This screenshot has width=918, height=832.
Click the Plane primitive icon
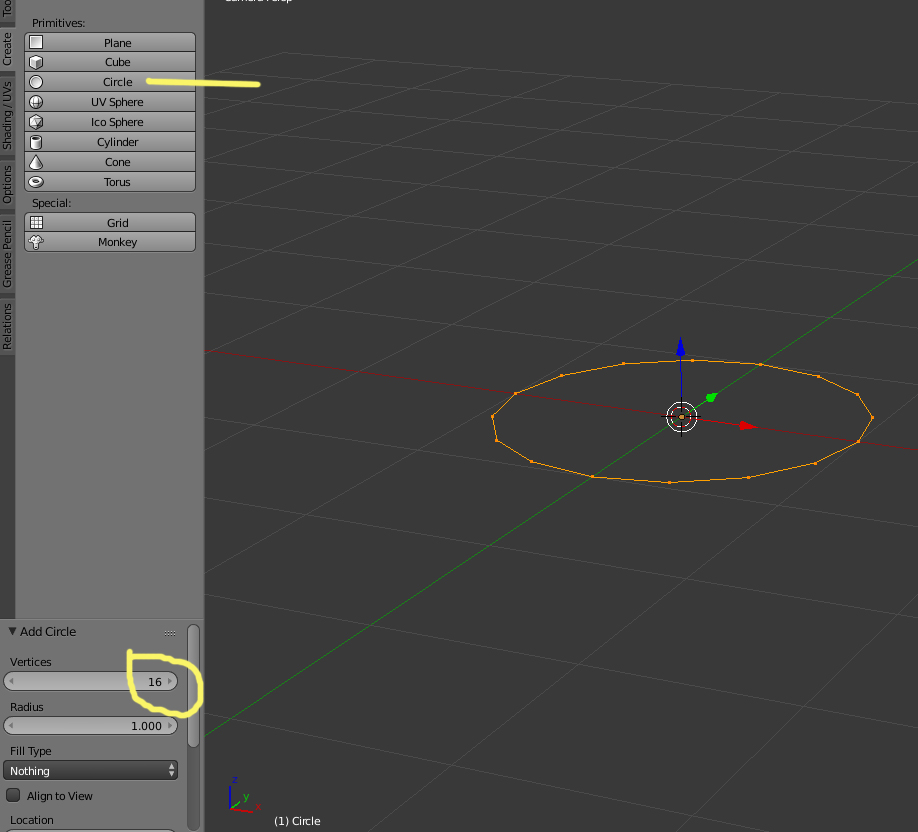pos(36,42)
